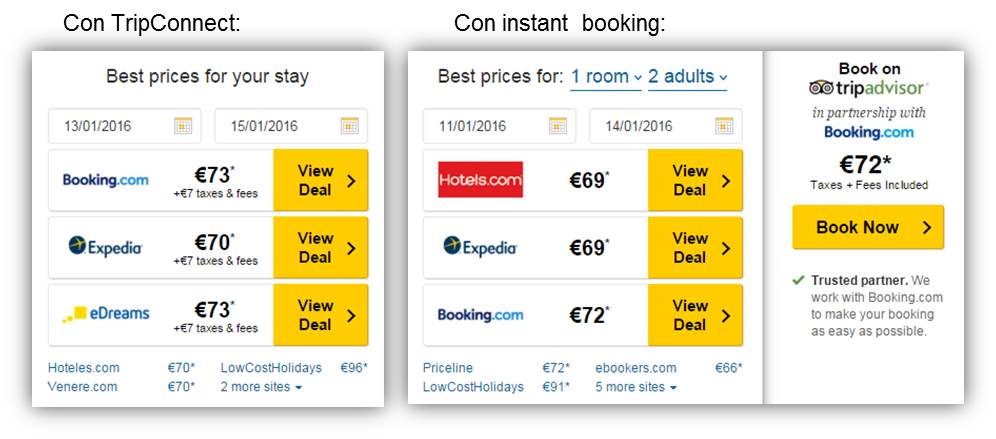Image resolution: width=996 pixels, height=439 pixels.
Task: Expand "5 more sites" list
Action: tap(636, 387)
